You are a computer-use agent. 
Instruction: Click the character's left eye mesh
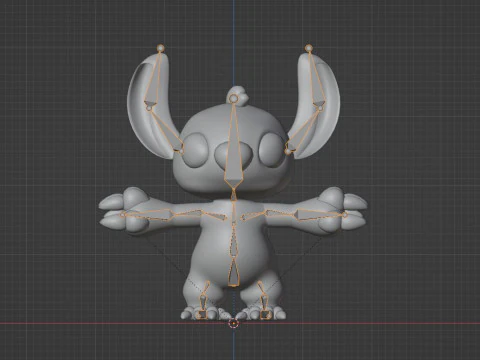pyautogui.click(x=273, y=149)
